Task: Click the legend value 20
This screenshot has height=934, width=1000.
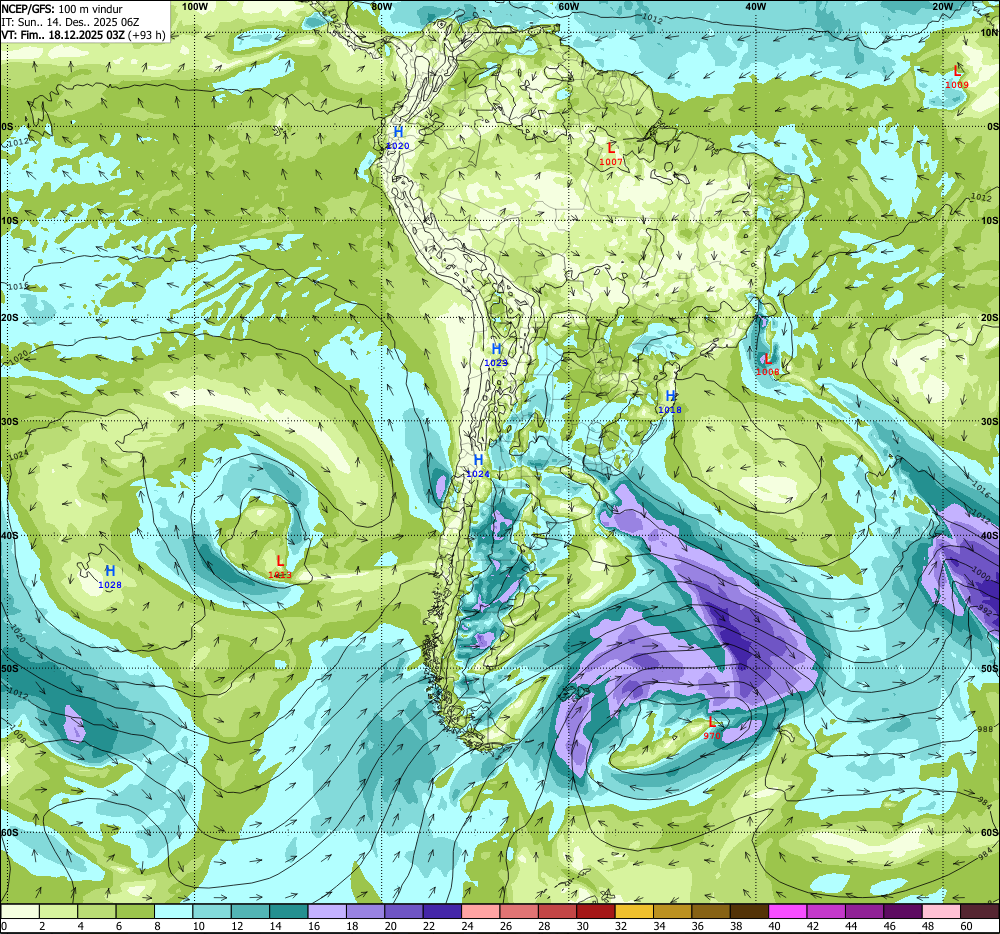Action: point(391,926)
